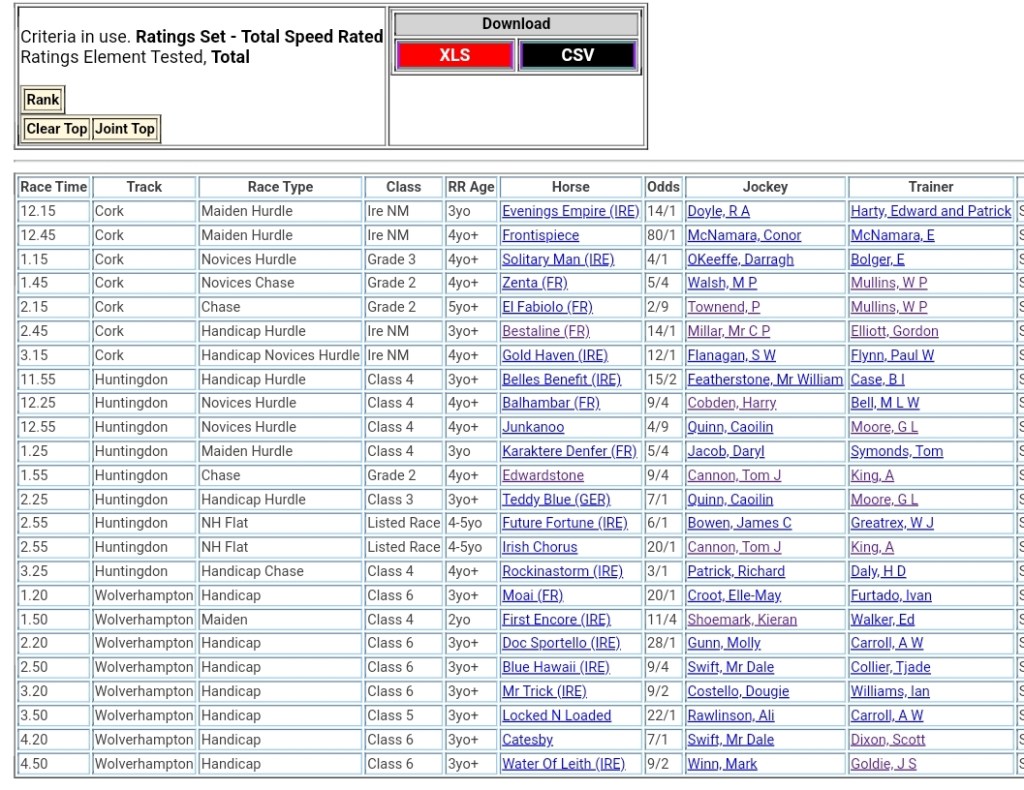This screenshot has width=1024, height=790.
Task: Open the Locked N Loaded horse link
Action: (556, 715)
